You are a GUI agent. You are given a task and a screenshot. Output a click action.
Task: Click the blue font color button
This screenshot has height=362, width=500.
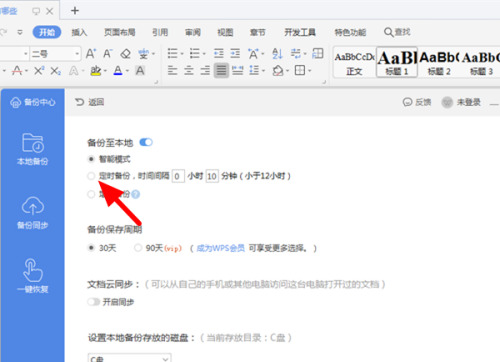click(118, 71)
